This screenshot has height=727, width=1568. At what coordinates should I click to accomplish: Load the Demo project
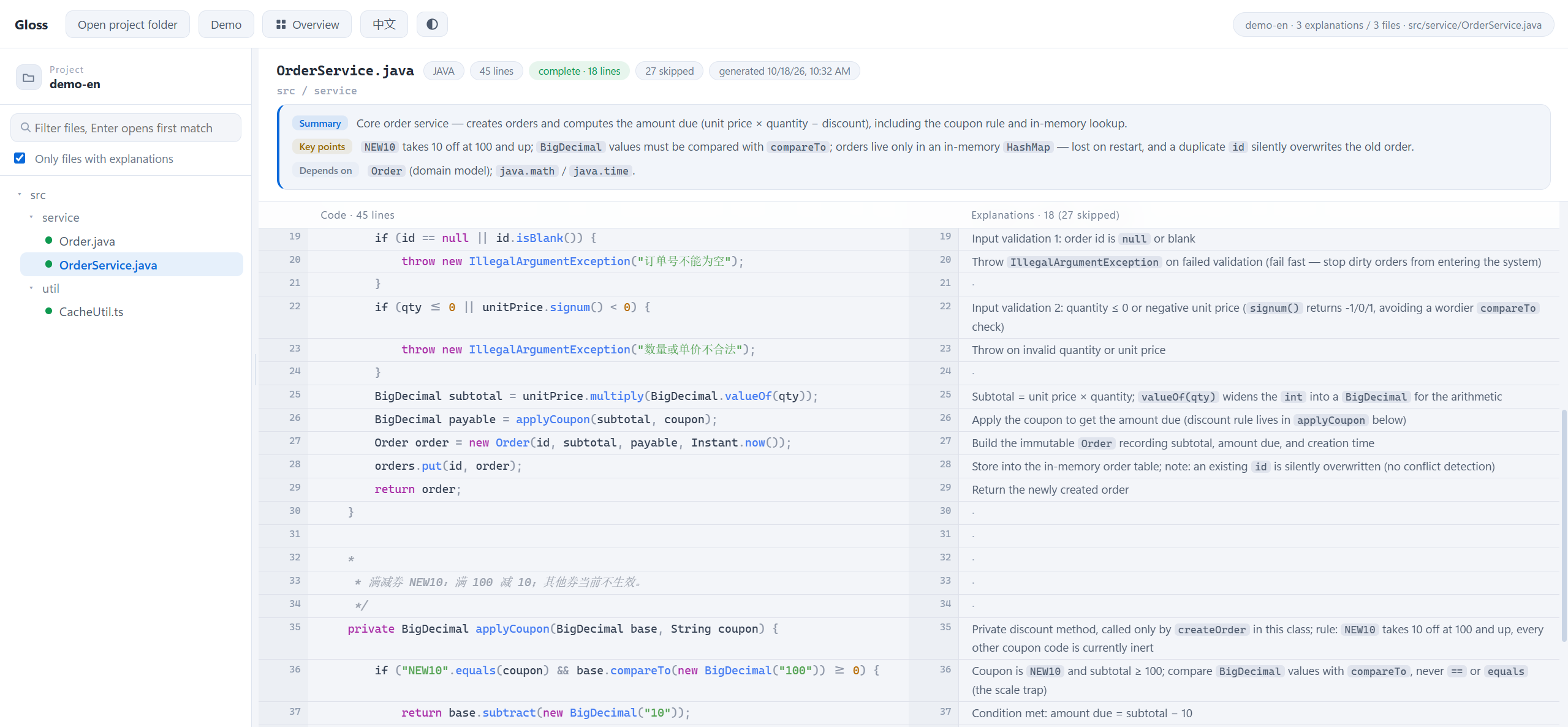tap(226, 24)
